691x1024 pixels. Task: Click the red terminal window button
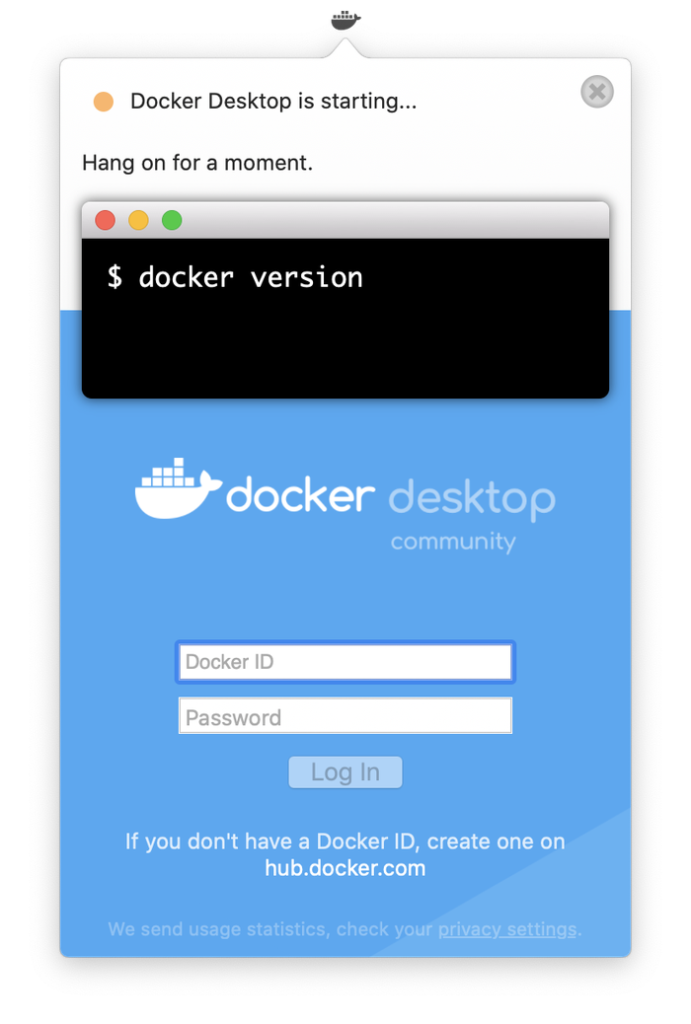coord(105,220)
